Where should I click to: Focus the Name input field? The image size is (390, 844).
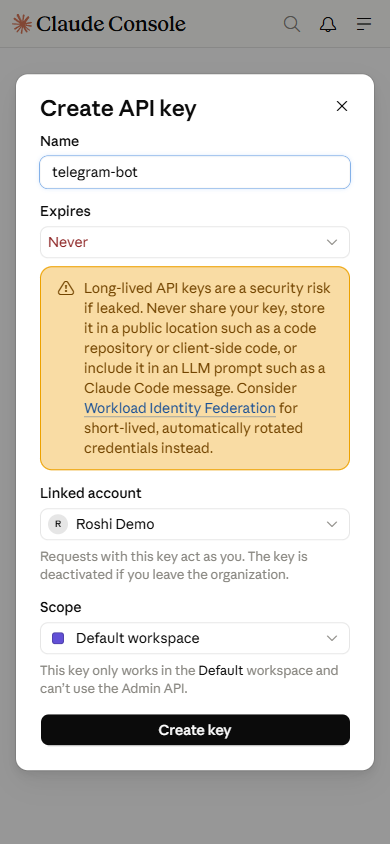click(x=195, y=172)
